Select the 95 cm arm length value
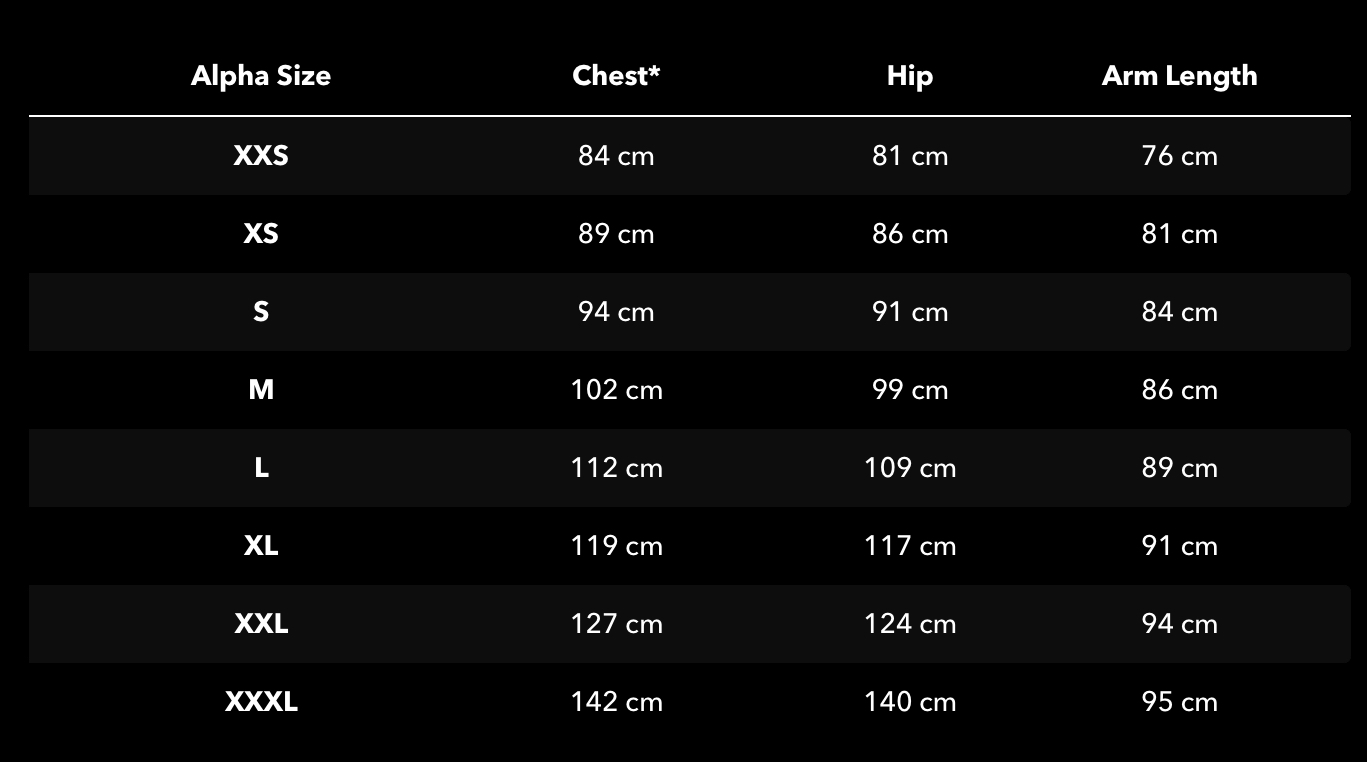Viewport: 1367px width, 762px height. (1180, 702)
